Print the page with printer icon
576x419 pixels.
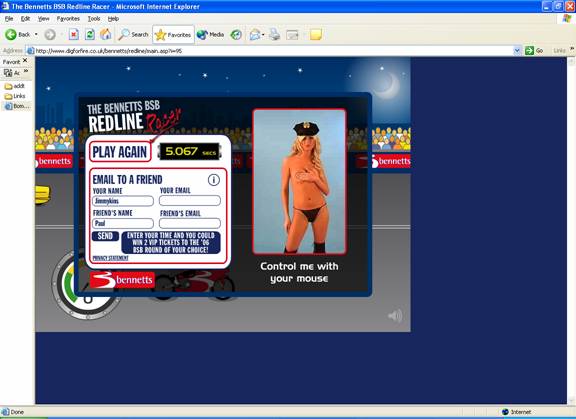coord(274,35)
